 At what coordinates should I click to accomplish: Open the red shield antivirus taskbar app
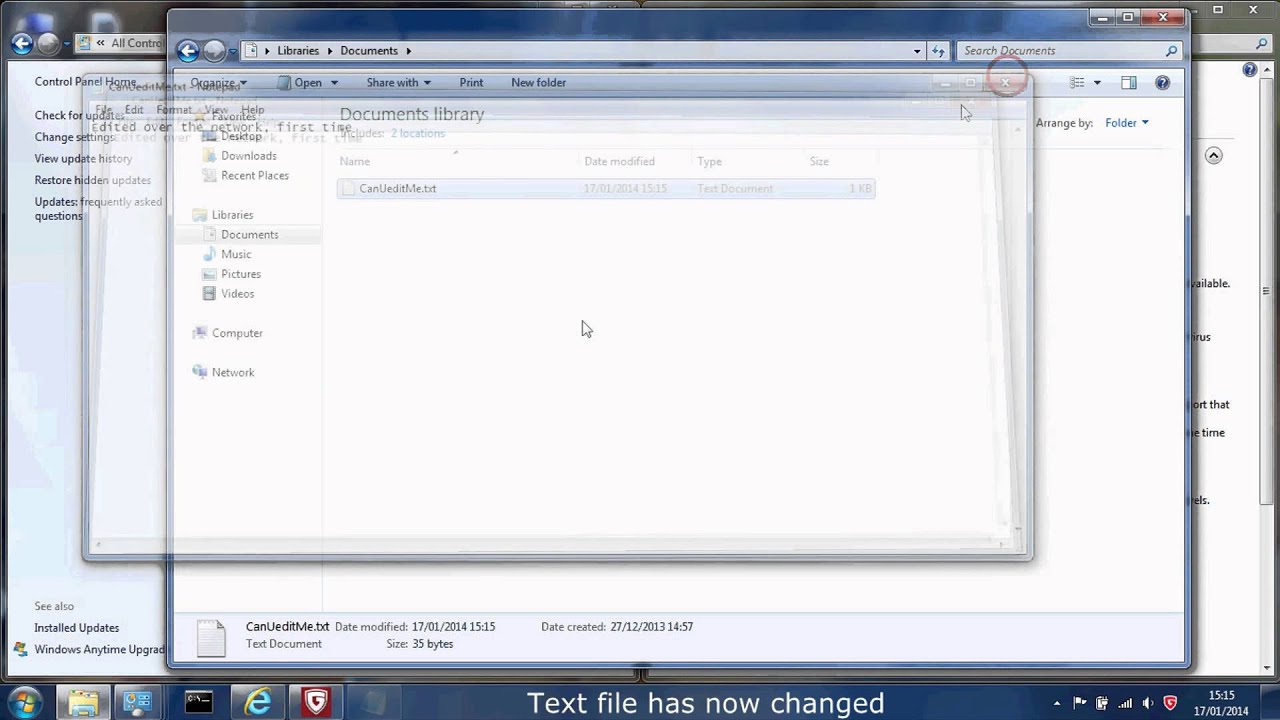316,702
